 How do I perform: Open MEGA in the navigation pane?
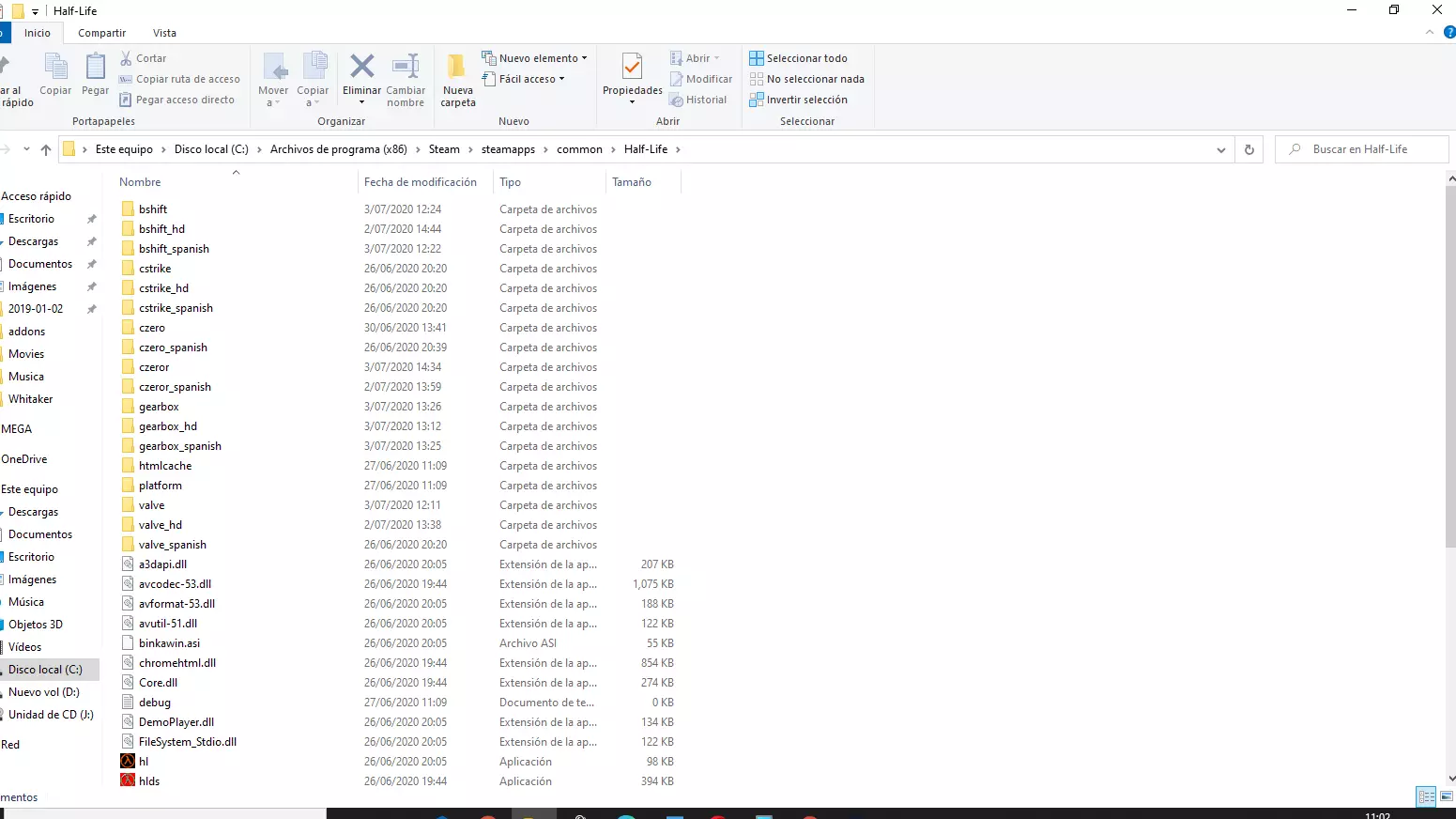click(x=17, y=429)
